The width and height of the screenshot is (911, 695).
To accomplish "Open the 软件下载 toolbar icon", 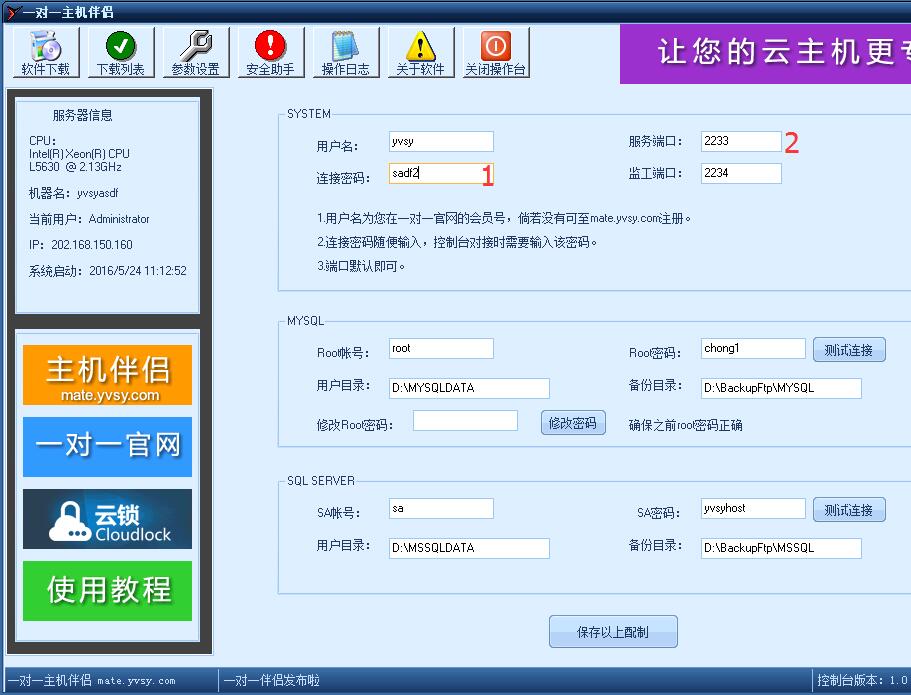I will tap(46, 53).
